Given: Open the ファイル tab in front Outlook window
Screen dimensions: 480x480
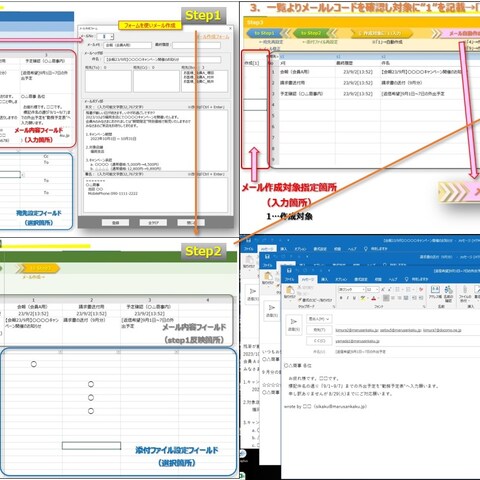Looking at the screenshot, I should click(289, 279).
